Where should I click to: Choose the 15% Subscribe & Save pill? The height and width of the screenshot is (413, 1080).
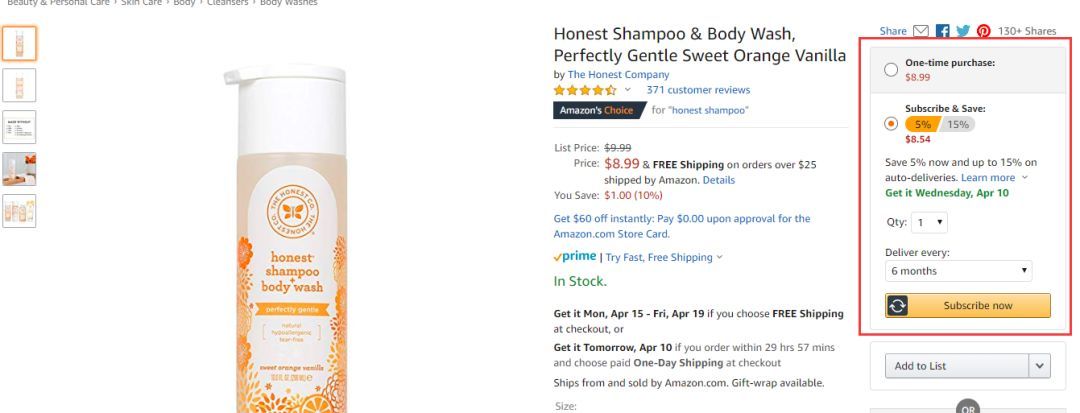point(958,124)
